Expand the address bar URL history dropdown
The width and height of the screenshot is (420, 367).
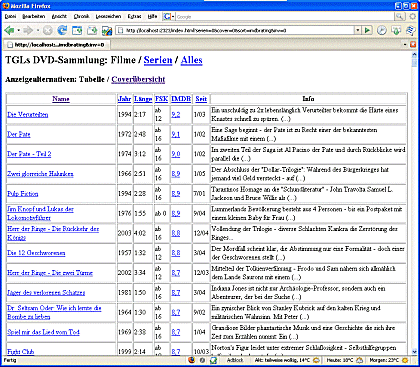pos(358,30)
